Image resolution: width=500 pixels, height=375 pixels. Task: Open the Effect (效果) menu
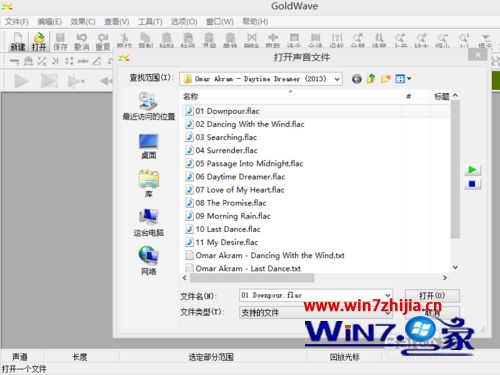[83, 22]
